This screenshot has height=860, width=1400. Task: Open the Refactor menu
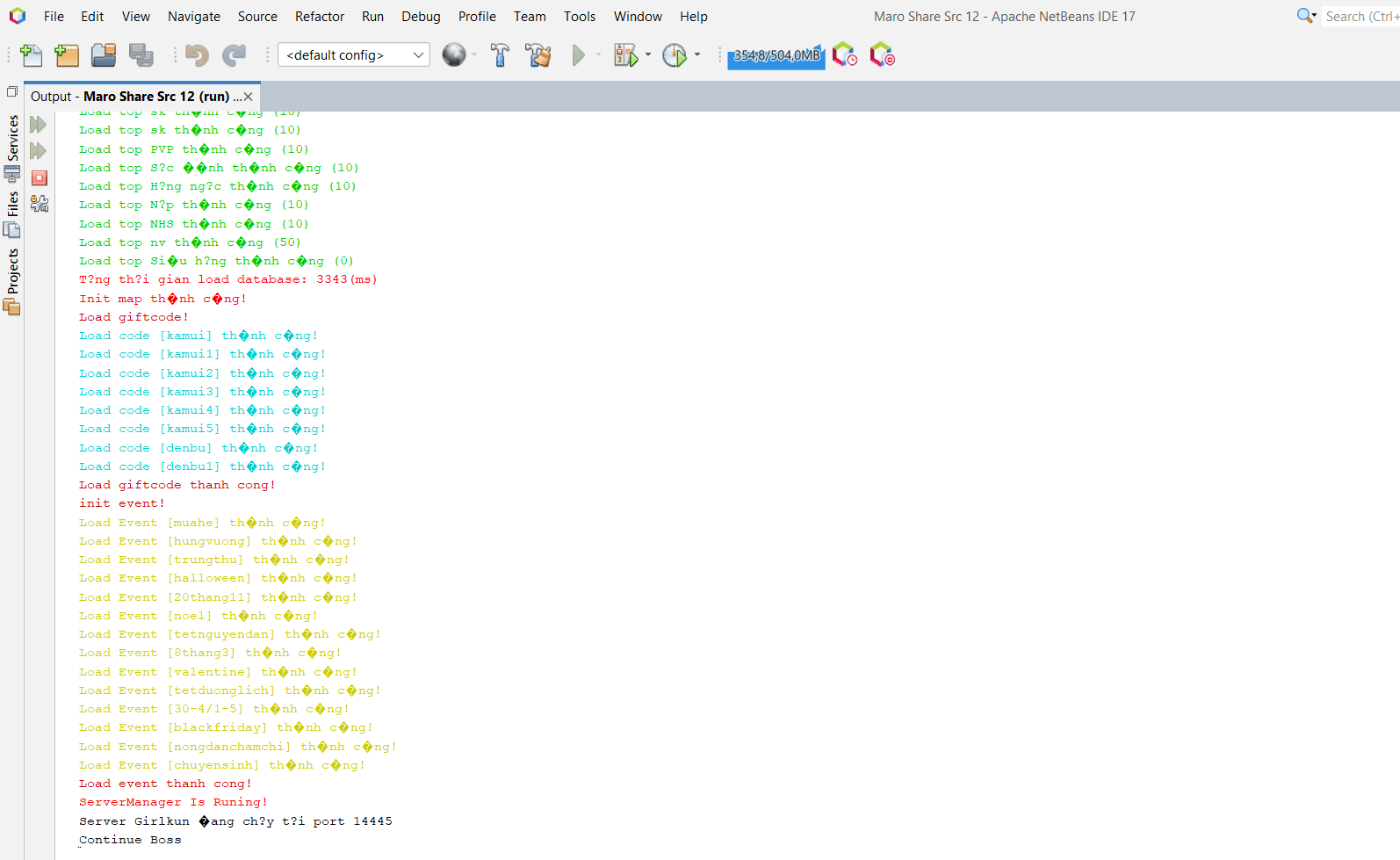320,16
